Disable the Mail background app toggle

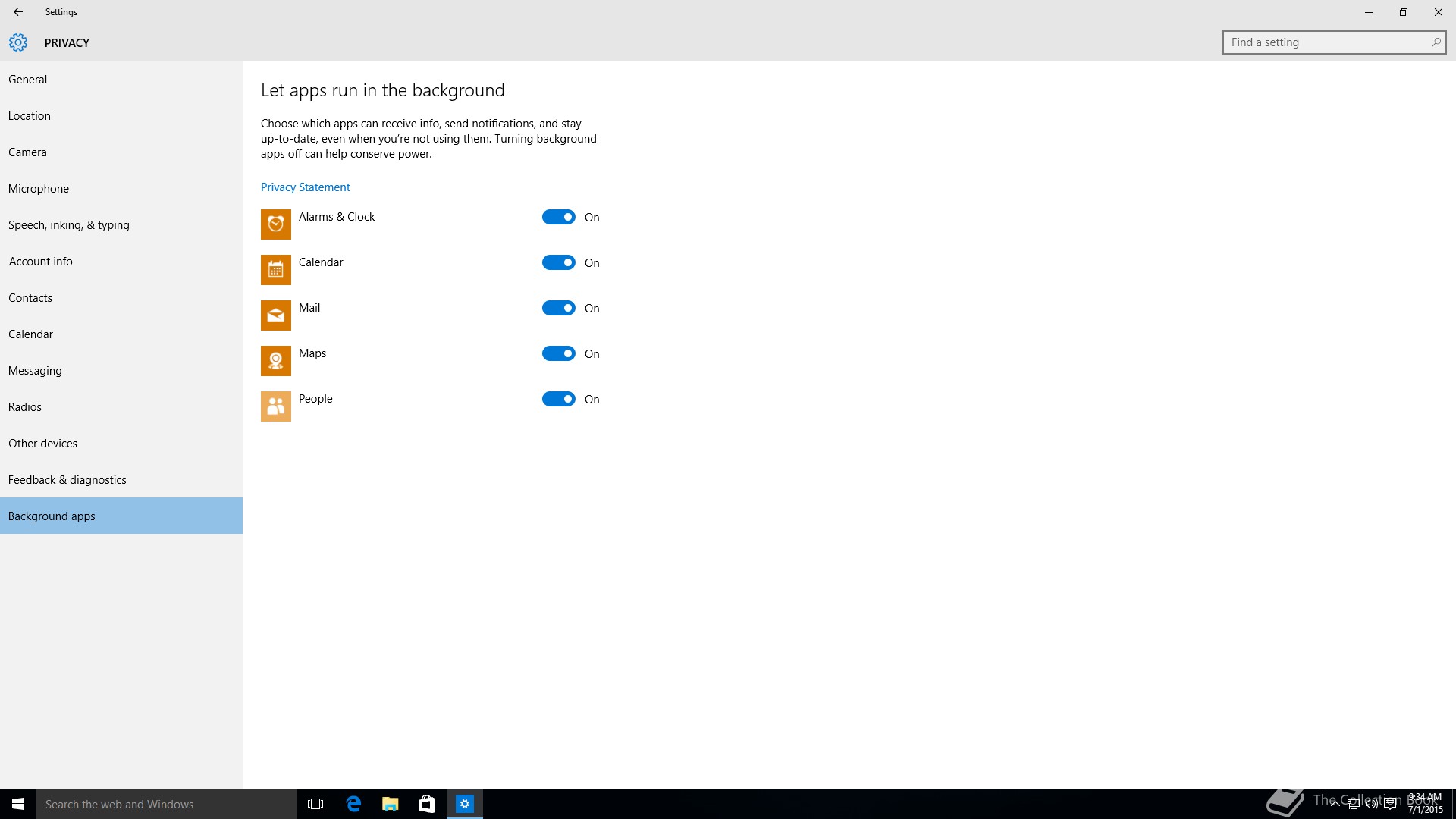click(x=559, y=309)
